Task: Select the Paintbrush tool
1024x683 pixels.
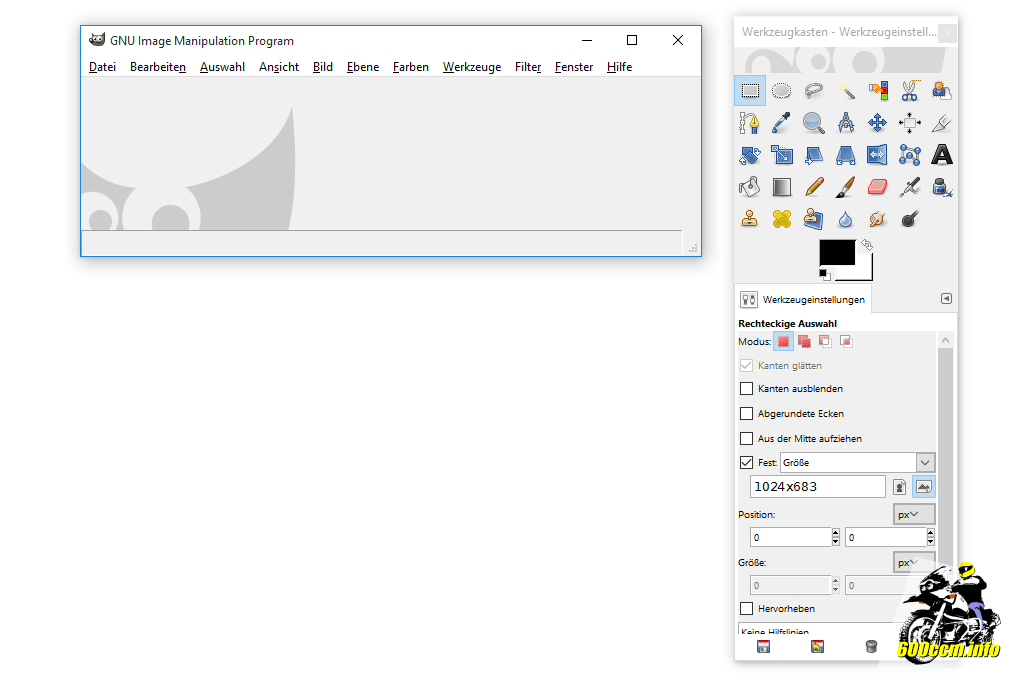Action: (x=846, y=187)
